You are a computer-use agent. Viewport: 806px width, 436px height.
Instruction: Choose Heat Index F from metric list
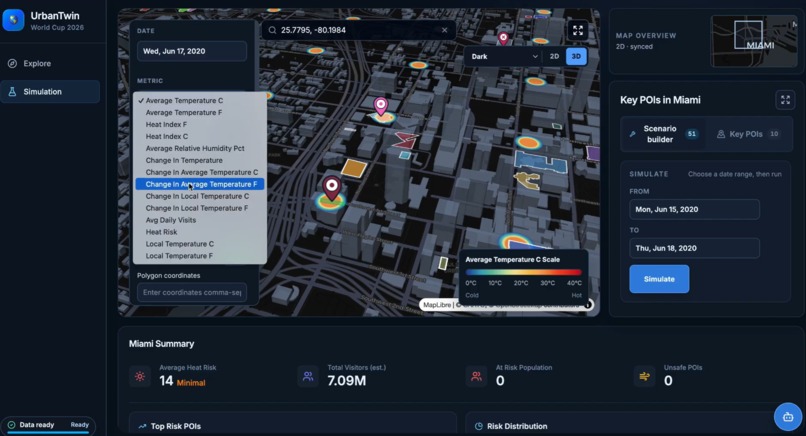[199, 124]
